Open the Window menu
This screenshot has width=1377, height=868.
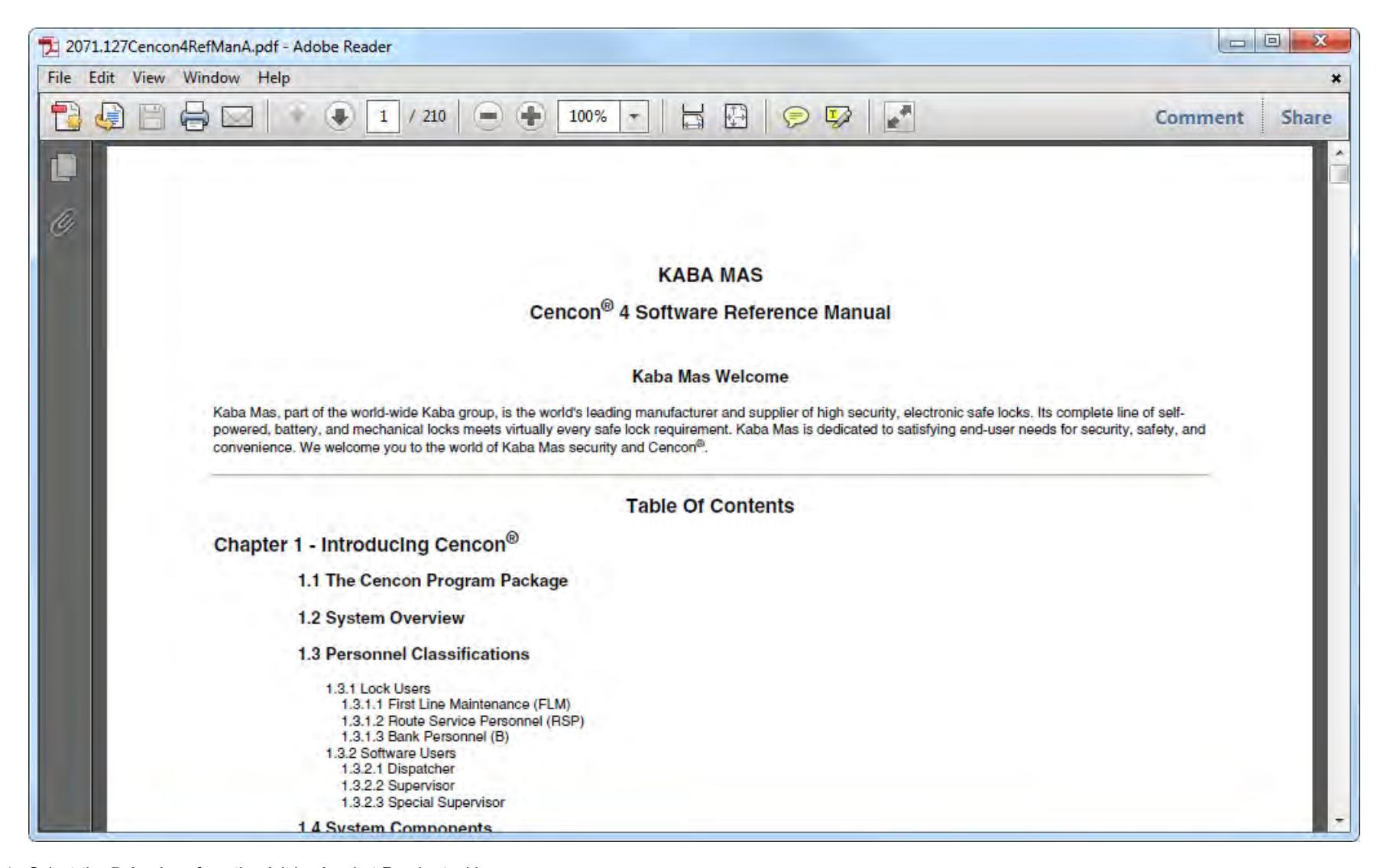coord(211,78)
